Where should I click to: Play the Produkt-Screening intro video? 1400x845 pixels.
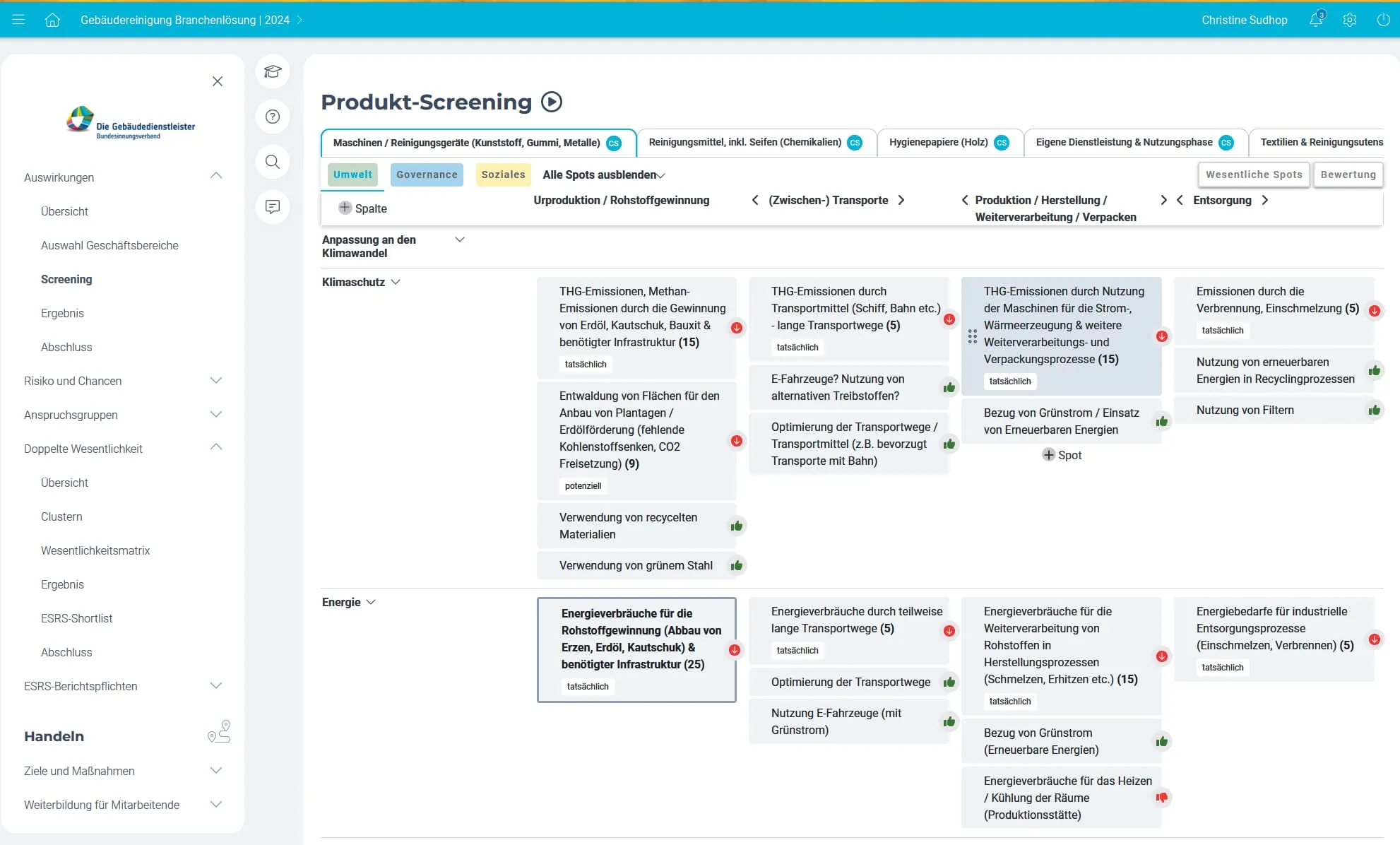552,102
